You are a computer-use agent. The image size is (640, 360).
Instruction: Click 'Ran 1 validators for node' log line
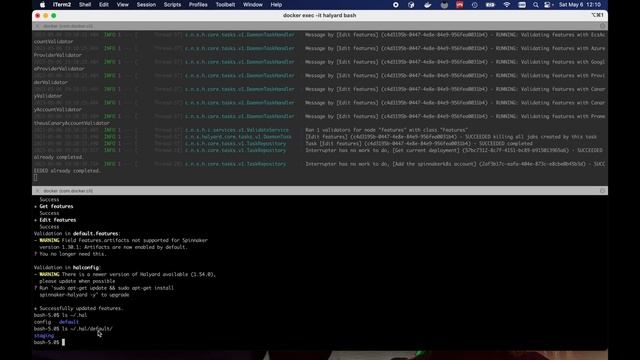click(x=387, y=130)
